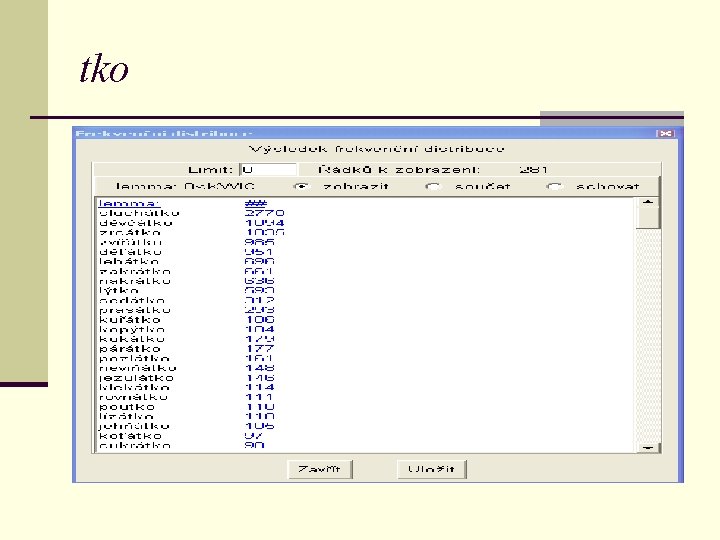Click the frequency value 2770

point(264,213)
